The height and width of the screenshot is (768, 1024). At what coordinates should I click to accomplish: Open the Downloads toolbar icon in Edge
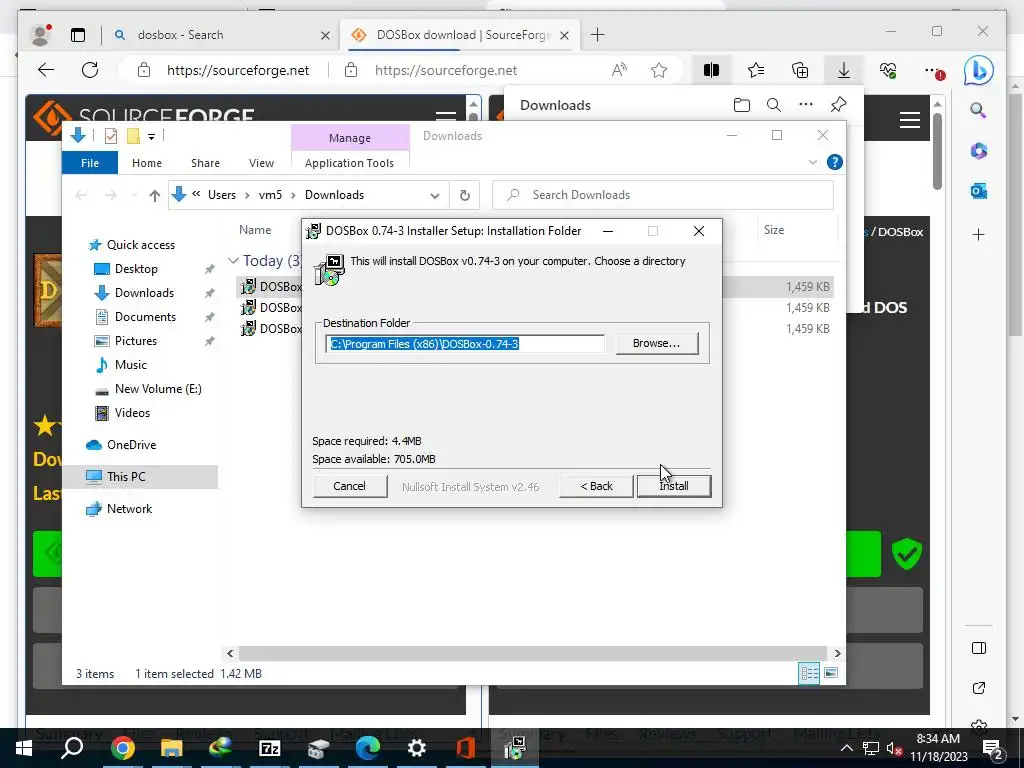844,70
